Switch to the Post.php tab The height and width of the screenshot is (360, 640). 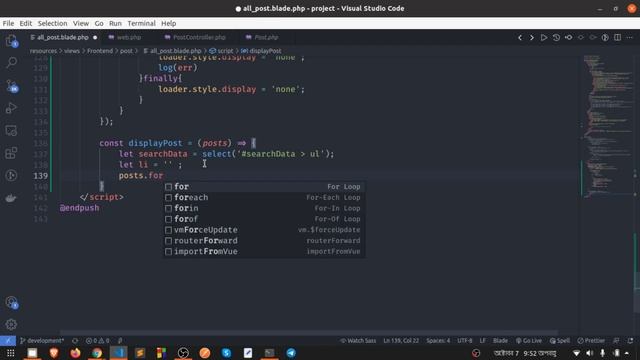(x=266, y=37)
